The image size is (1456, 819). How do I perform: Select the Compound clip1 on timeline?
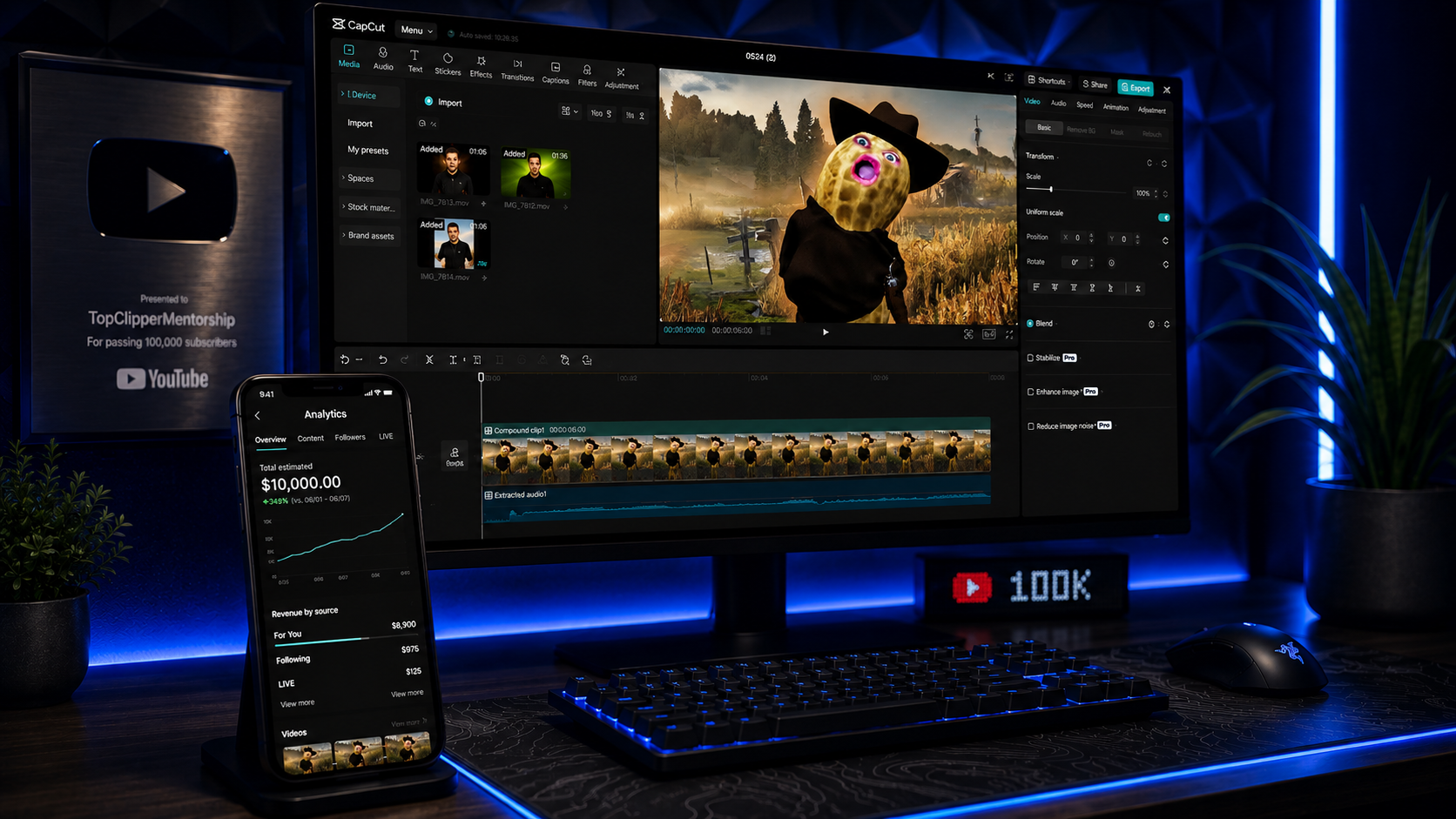(737, 451)
